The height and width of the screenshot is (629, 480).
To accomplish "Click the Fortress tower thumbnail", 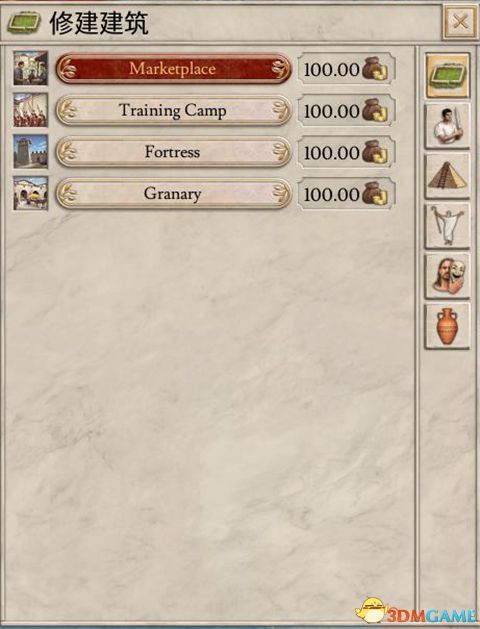I will coord(30,152).
